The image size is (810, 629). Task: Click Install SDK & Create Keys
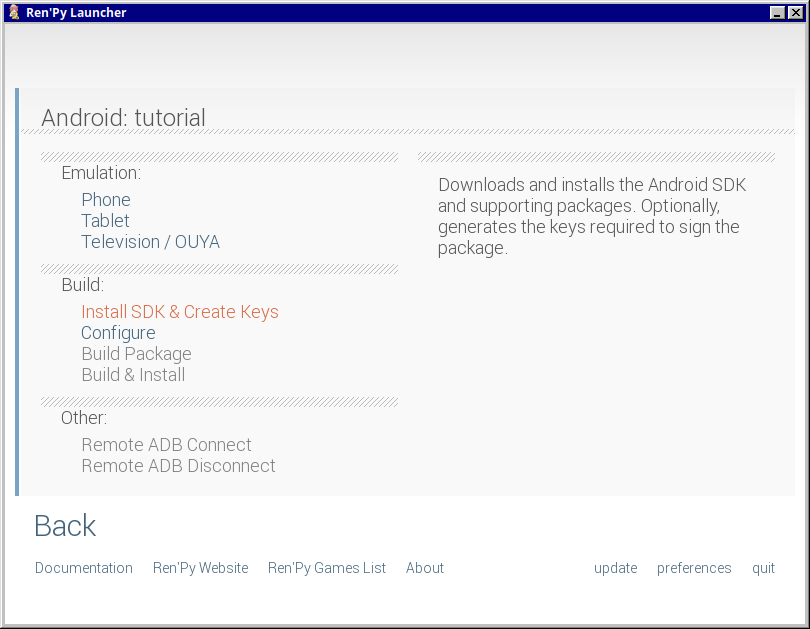pos(180,312)
